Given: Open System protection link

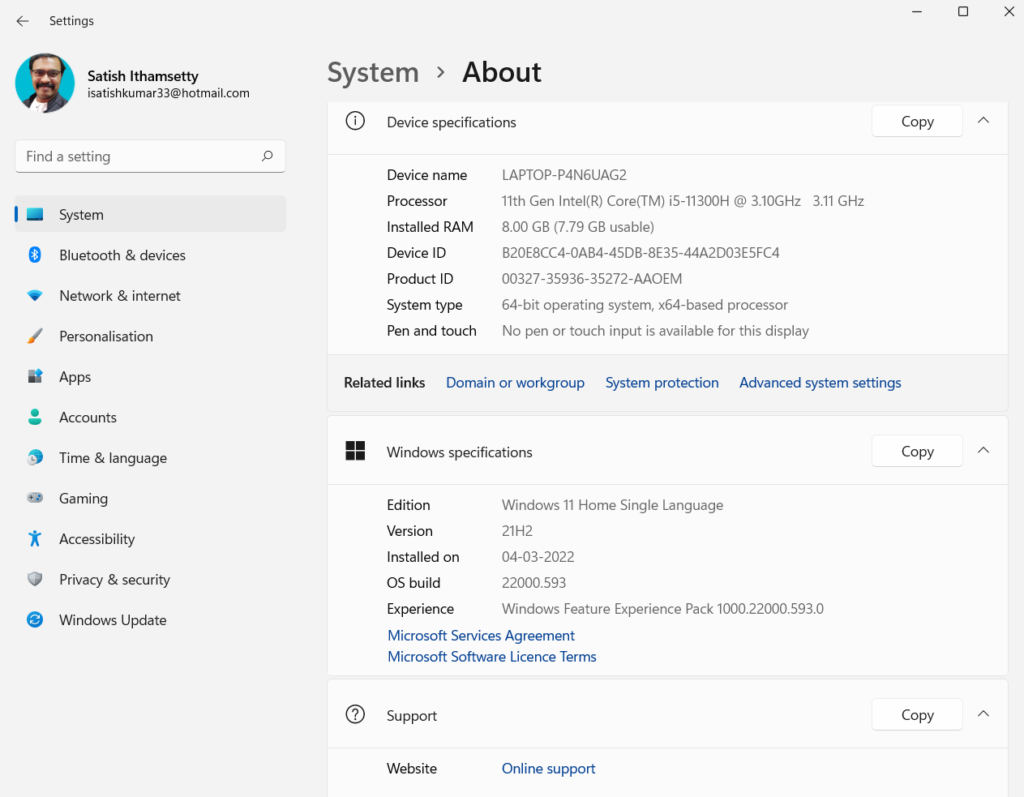Looking at the screenshot, I should coord(662,383).
